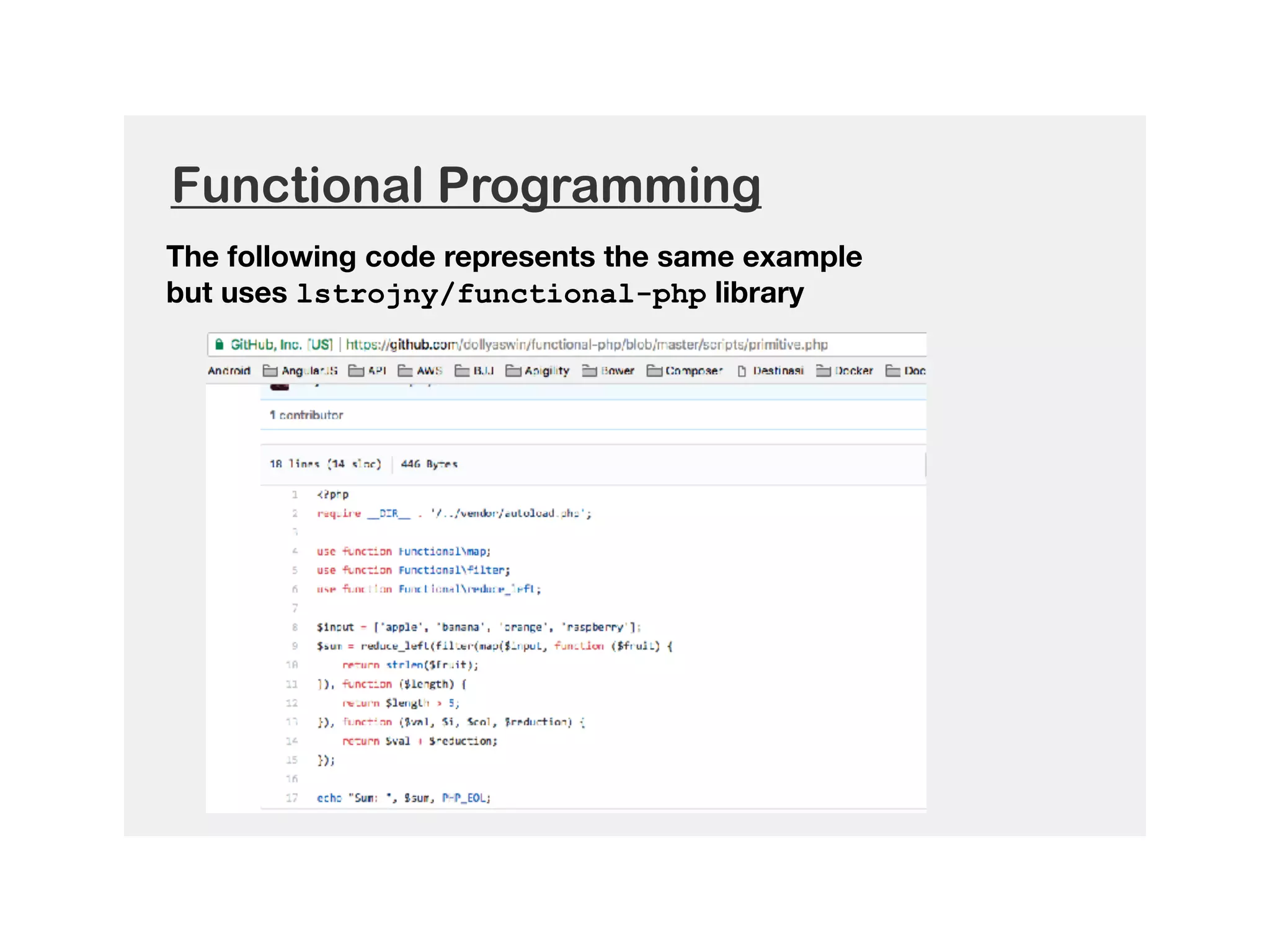
Task: Click the $input array definition line
Action: [x=479, y=627]
